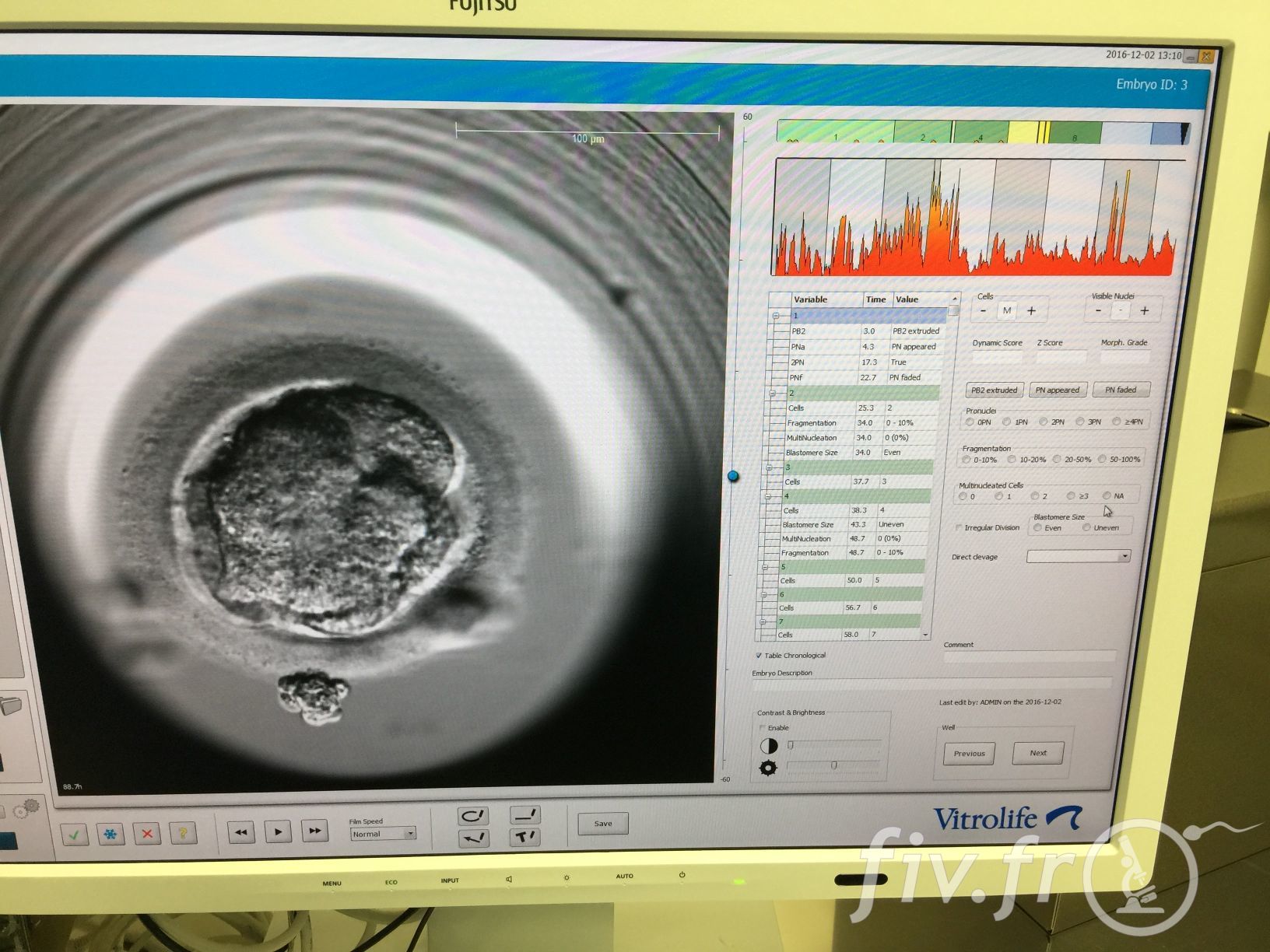Select the 2PN pronuclei option
This screenshot has width=1270, height=952.
(x=1043, y=422)
